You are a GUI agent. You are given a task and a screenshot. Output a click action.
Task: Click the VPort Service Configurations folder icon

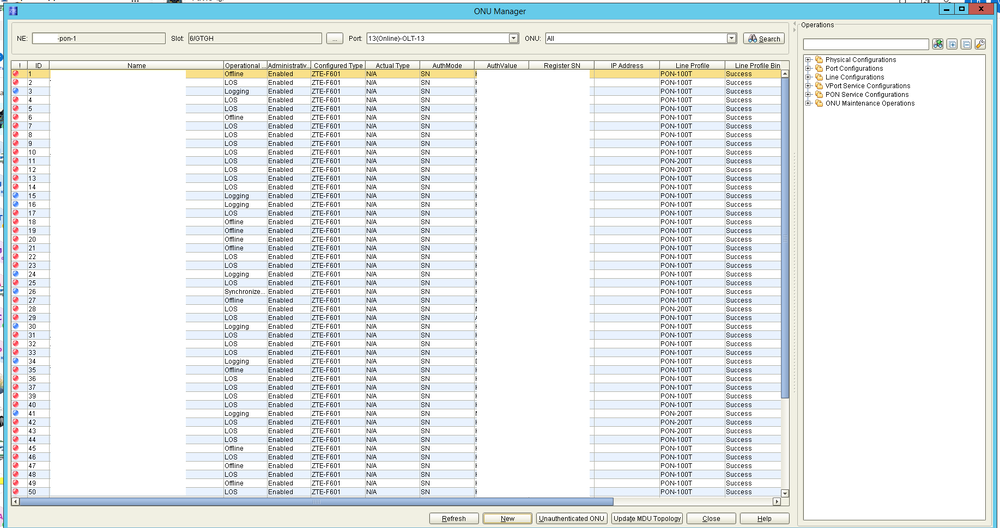click(819, 85)
